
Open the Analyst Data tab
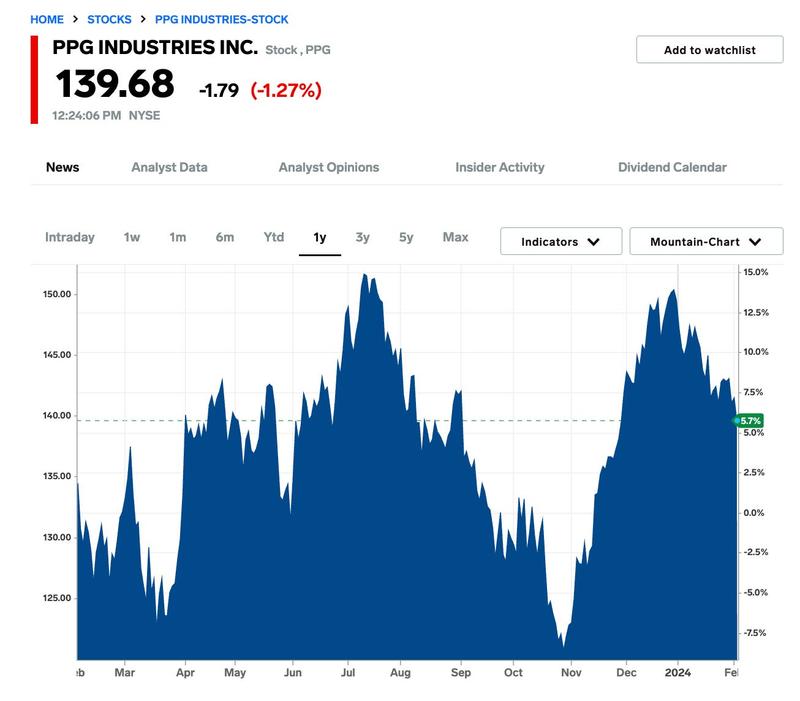(x=169, y=167)
